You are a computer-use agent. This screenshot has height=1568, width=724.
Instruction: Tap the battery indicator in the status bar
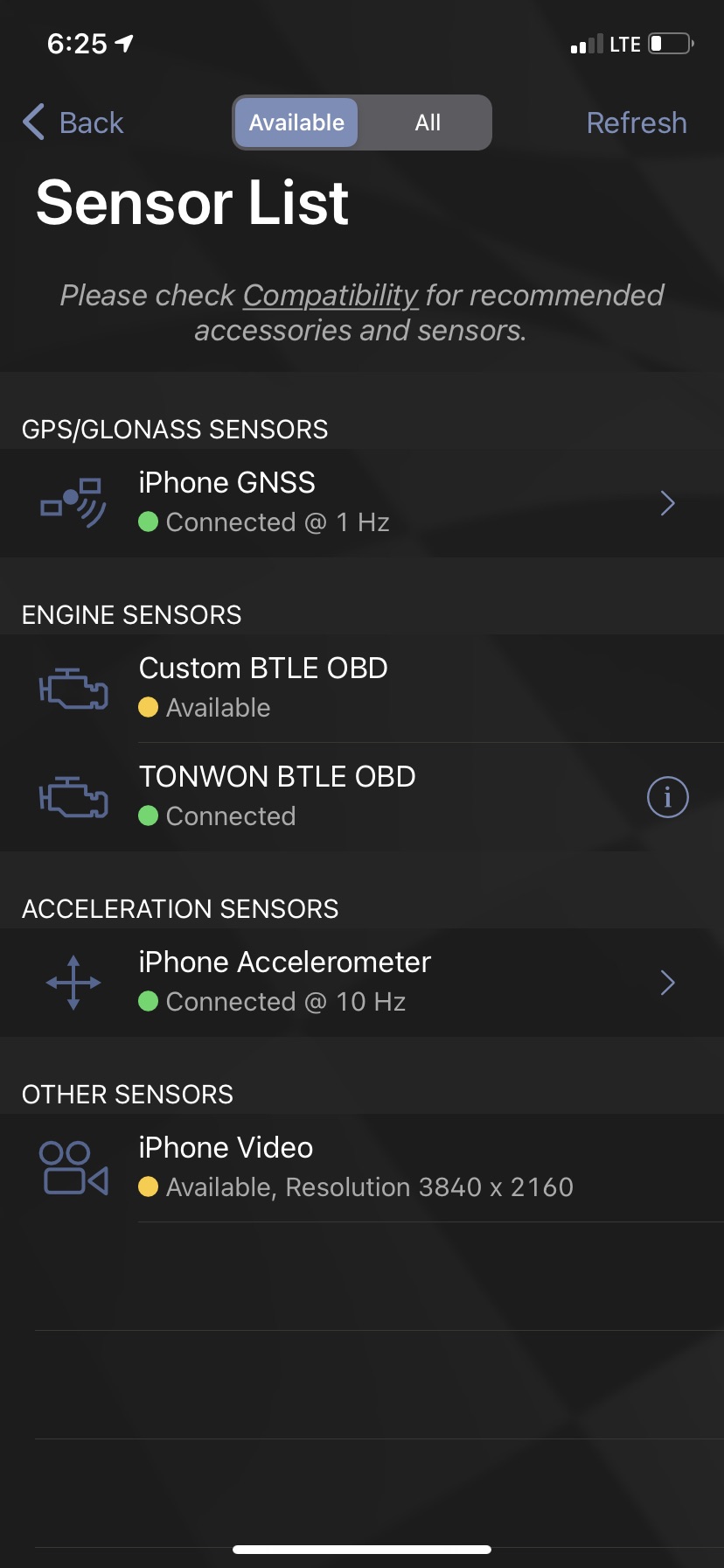[671, 44]
